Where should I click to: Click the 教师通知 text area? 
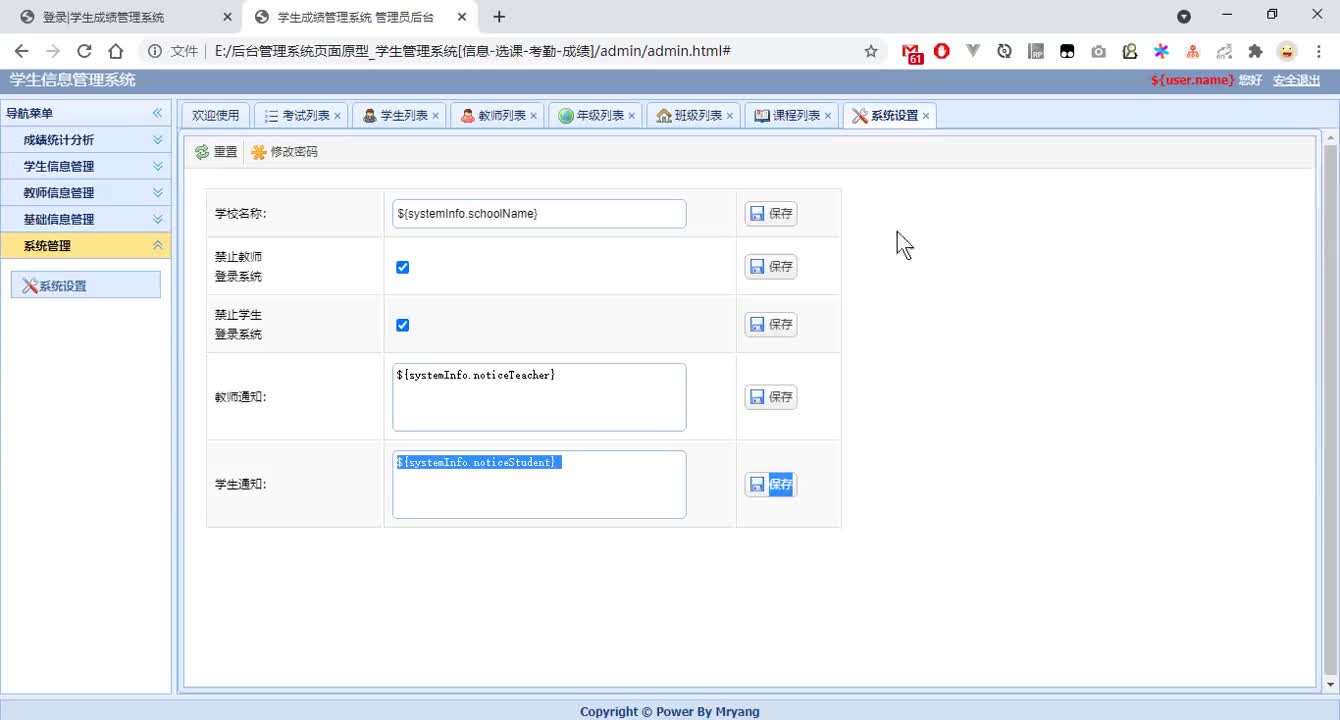pos(539,397)
